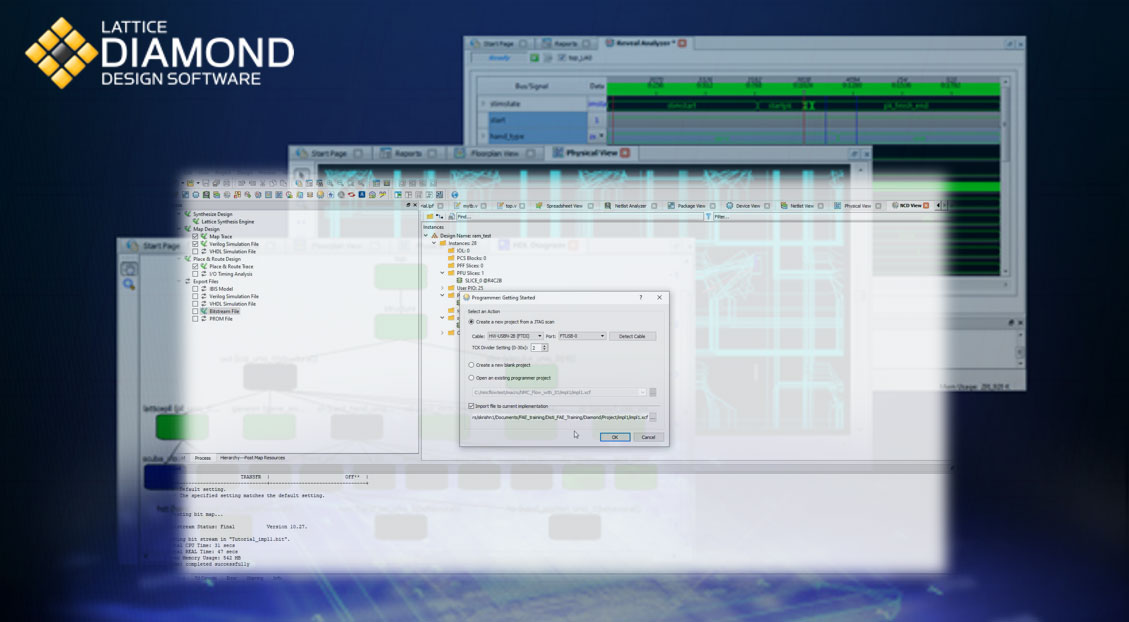Select the PFF Slices: 0 row
Viewport: 1129px width, 622px height.
click(x=465, y=266)
